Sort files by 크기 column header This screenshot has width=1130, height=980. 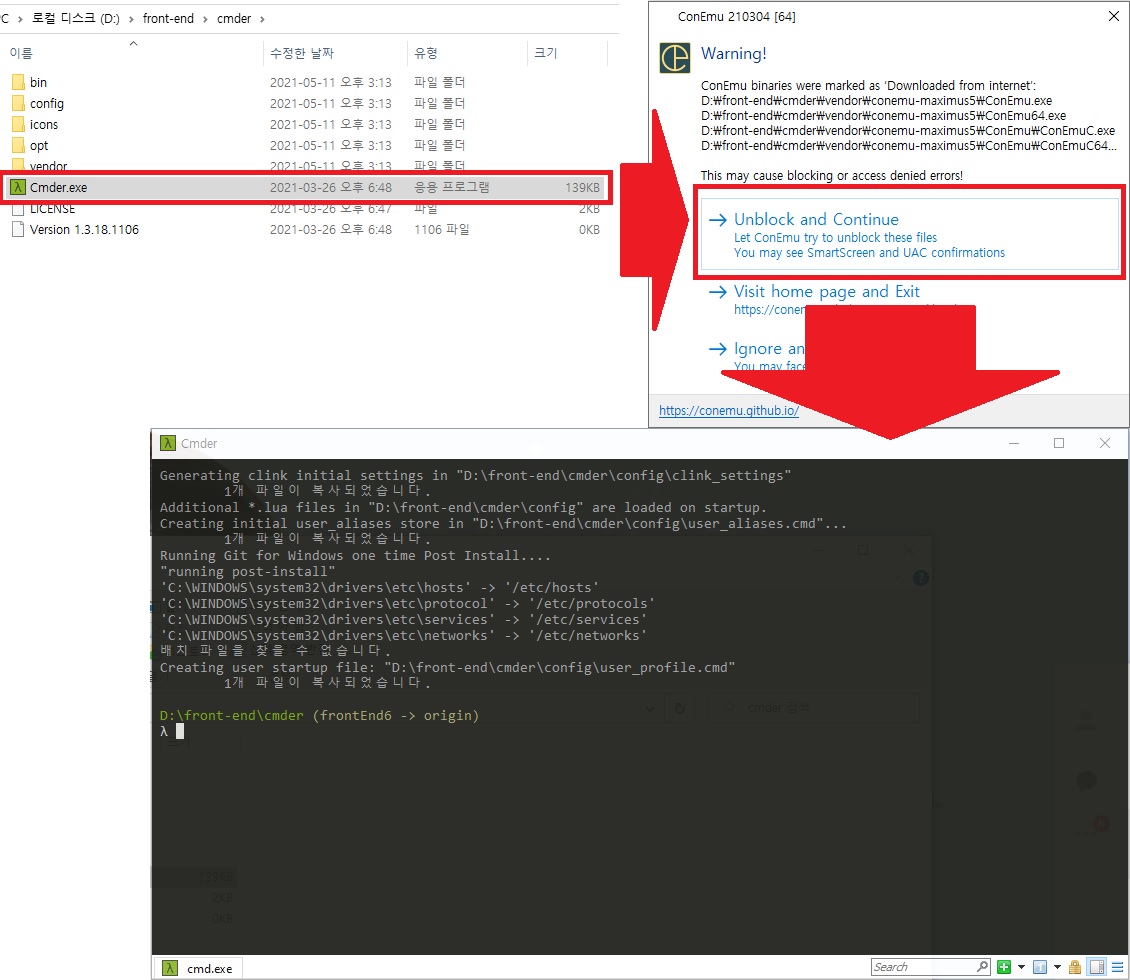point(546,53)
